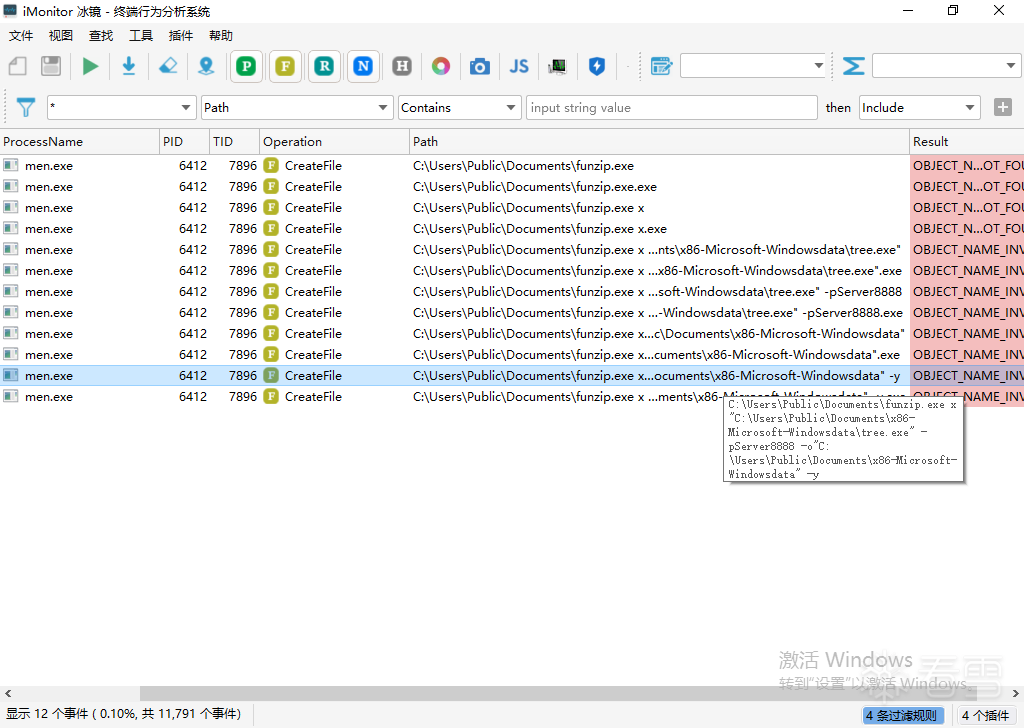This screenshot has height=728, width=1024.
Task: Start capture with green play icon
Action: (x=90, y=66)
